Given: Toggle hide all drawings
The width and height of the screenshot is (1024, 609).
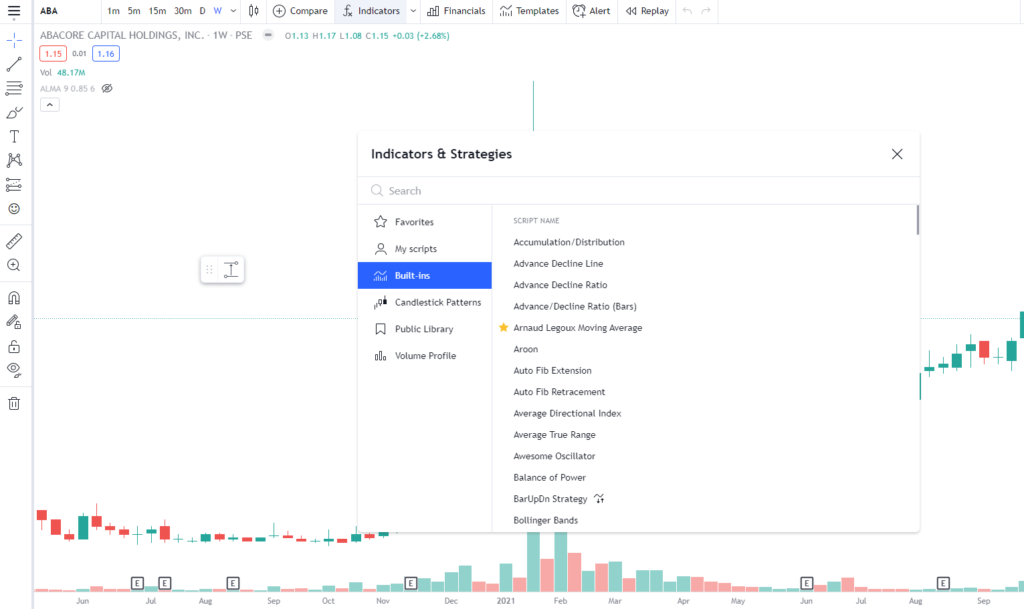Looking at the screenshot, I should (x=14, y=370).
